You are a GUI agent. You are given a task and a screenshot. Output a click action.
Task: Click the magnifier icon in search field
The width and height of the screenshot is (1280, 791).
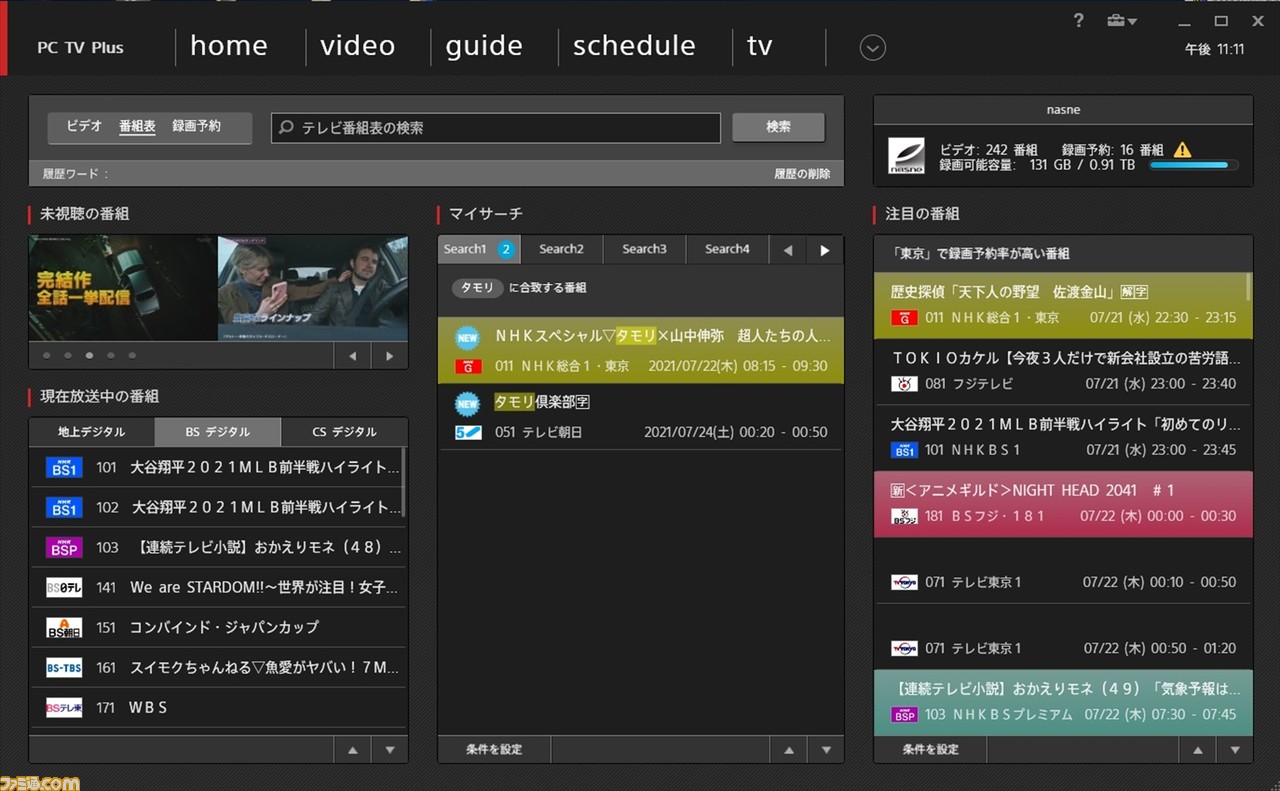point(286,128)
